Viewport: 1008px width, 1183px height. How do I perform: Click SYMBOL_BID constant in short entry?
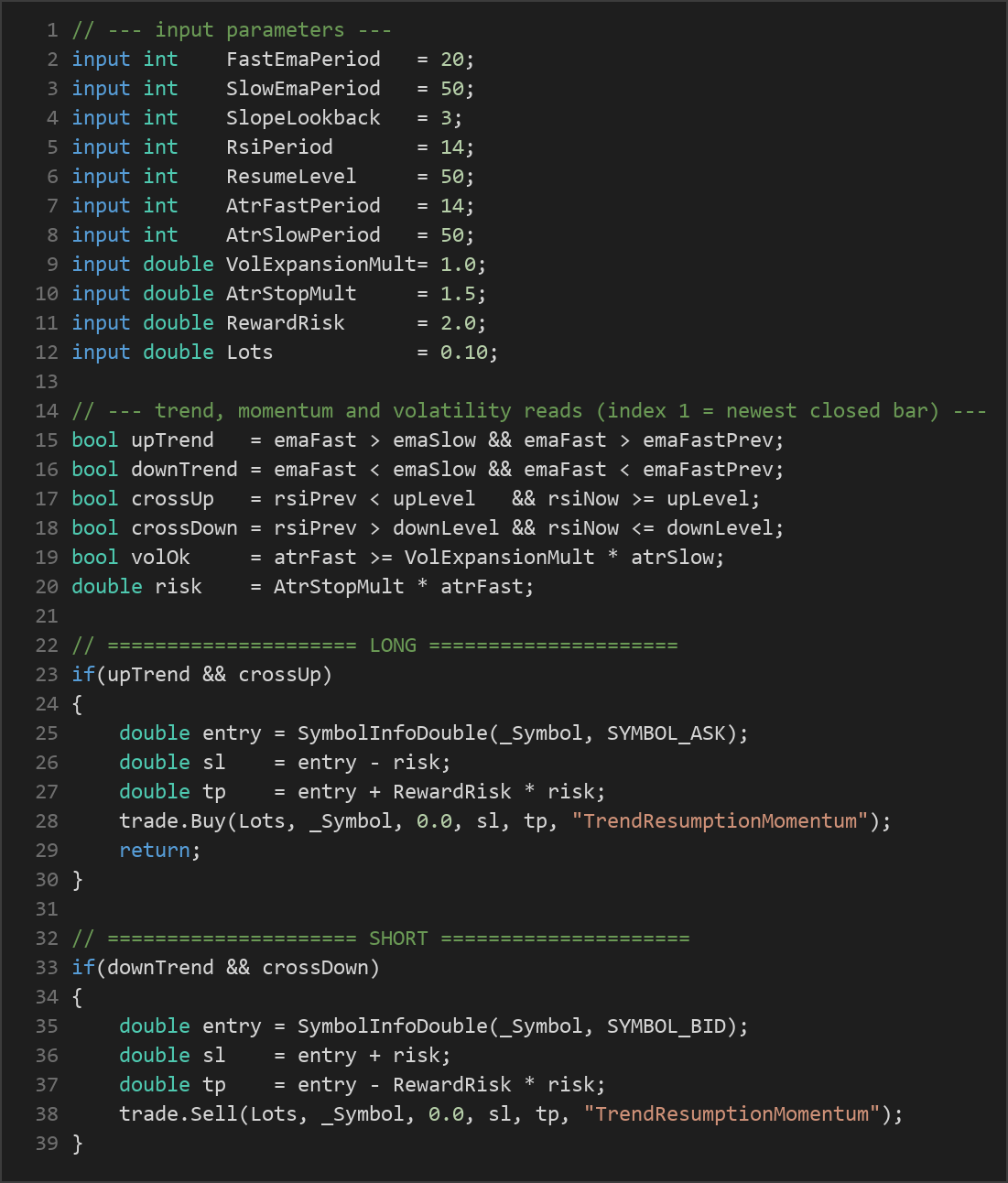[x=667, y=1026]
